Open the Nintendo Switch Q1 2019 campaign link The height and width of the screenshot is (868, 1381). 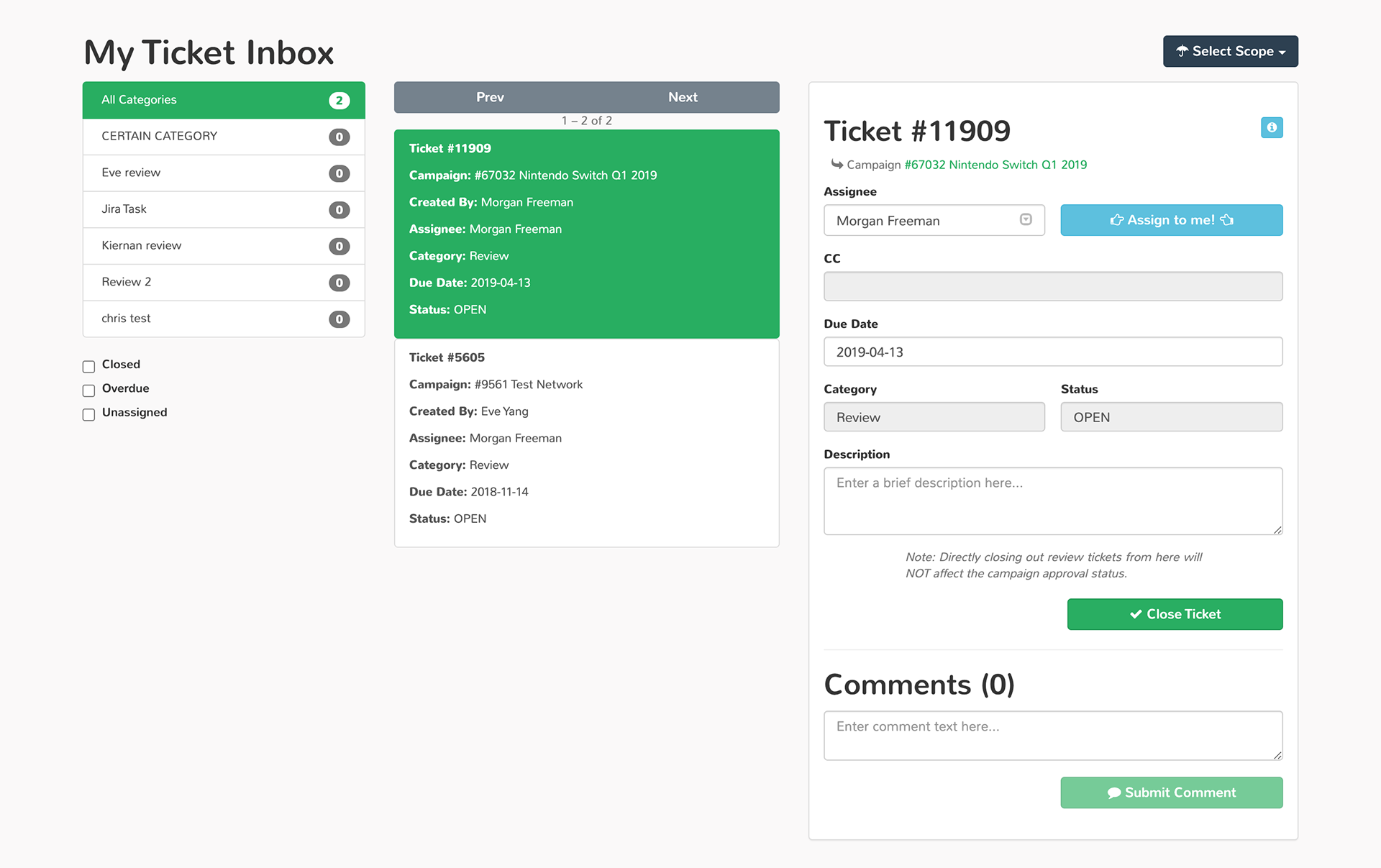(x=995, y=165)
